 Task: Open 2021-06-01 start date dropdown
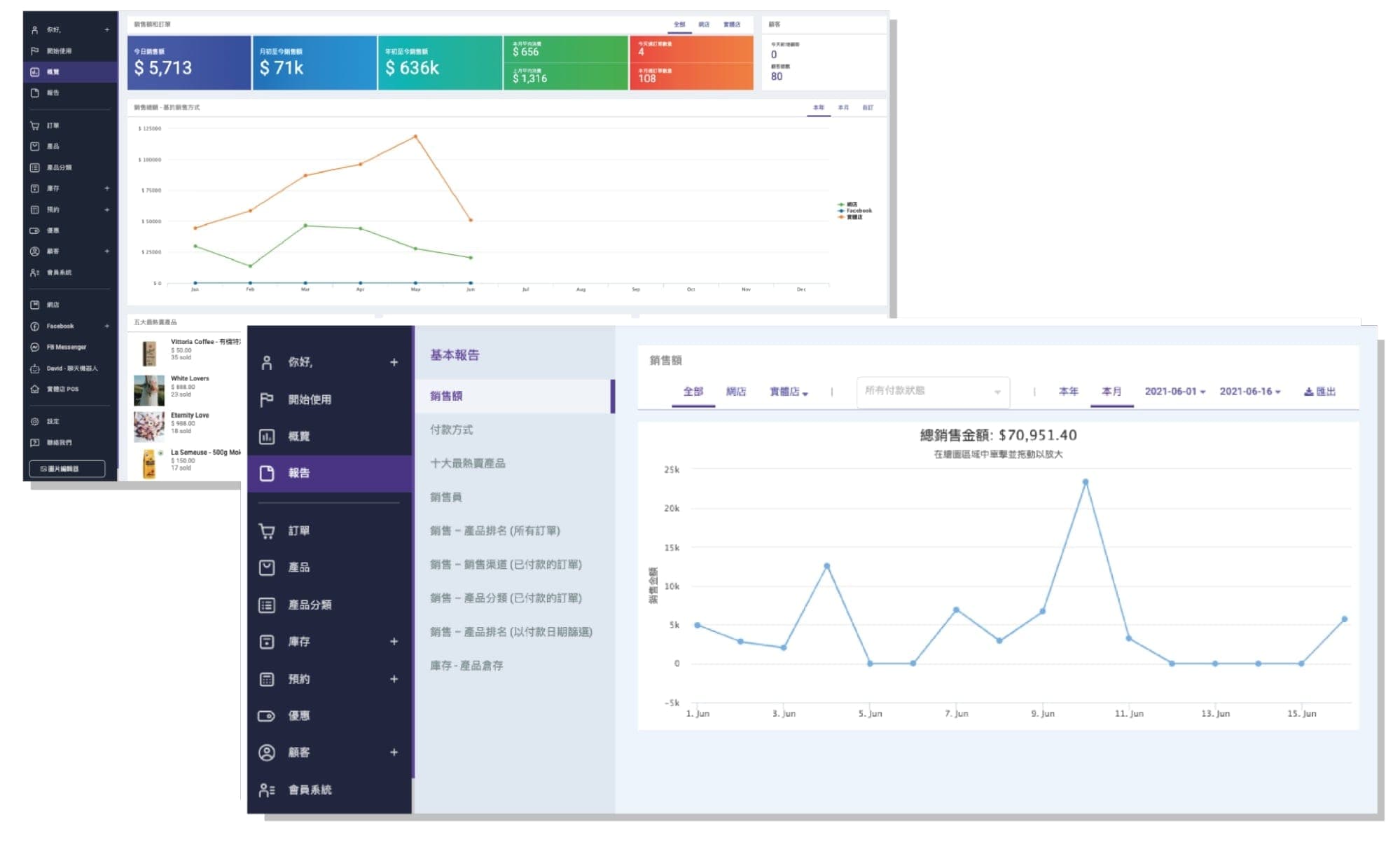pos(1174,392)
